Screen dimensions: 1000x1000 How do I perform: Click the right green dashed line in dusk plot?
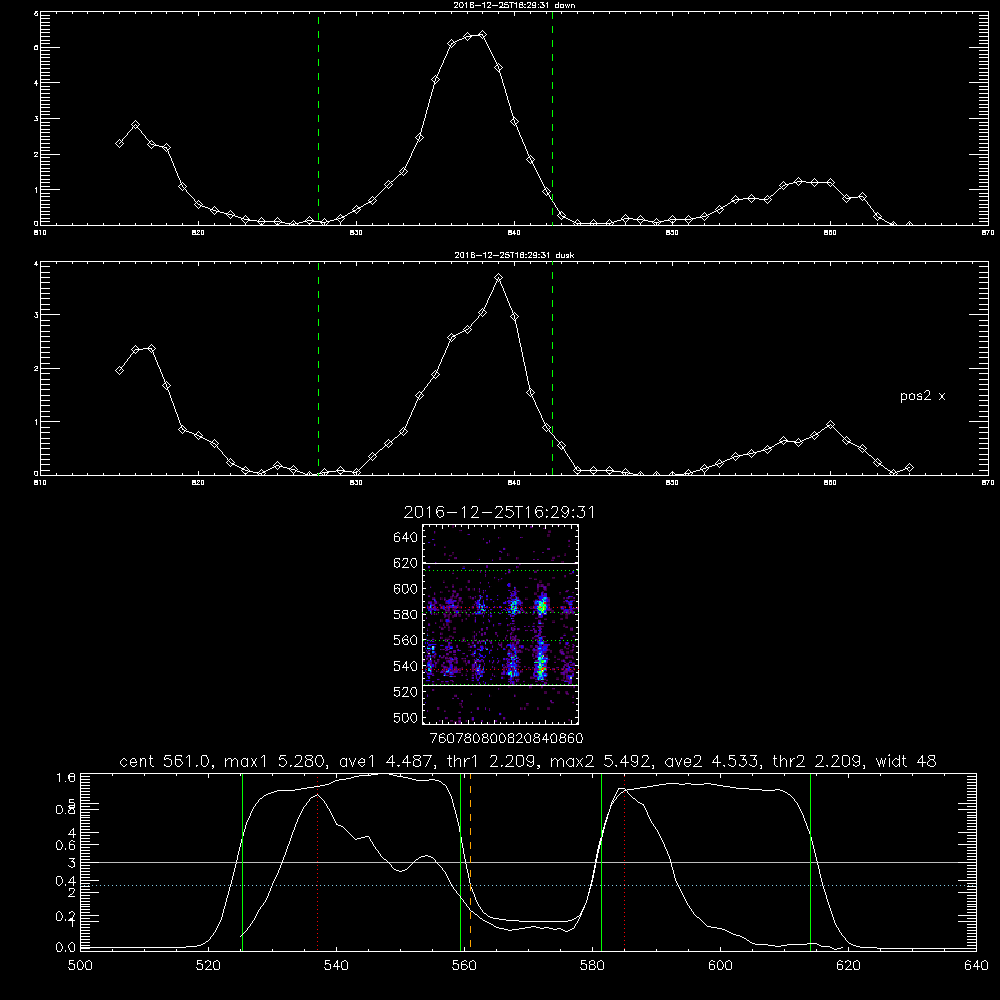[x=552, y=369]
